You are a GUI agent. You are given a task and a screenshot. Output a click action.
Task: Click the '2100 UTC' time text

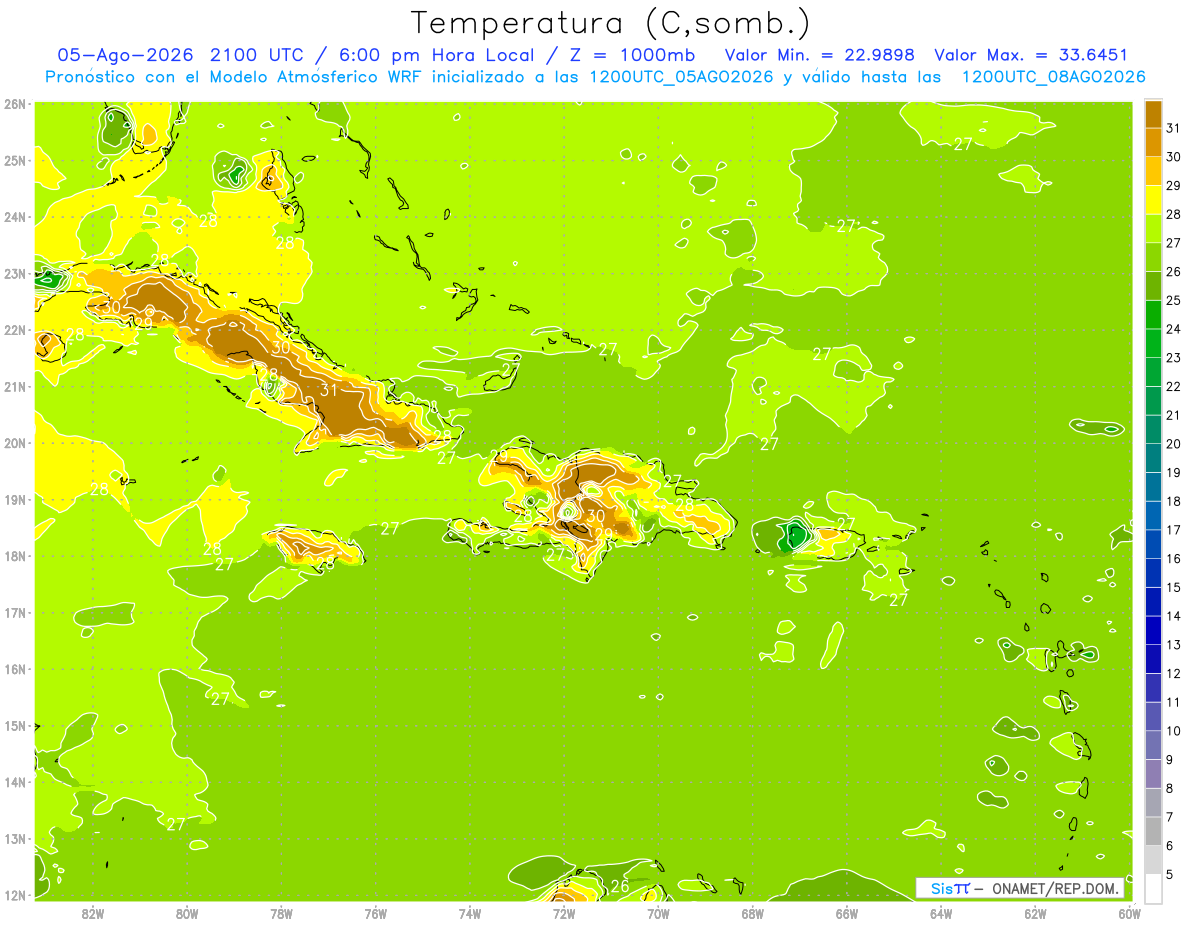(257, 55)
